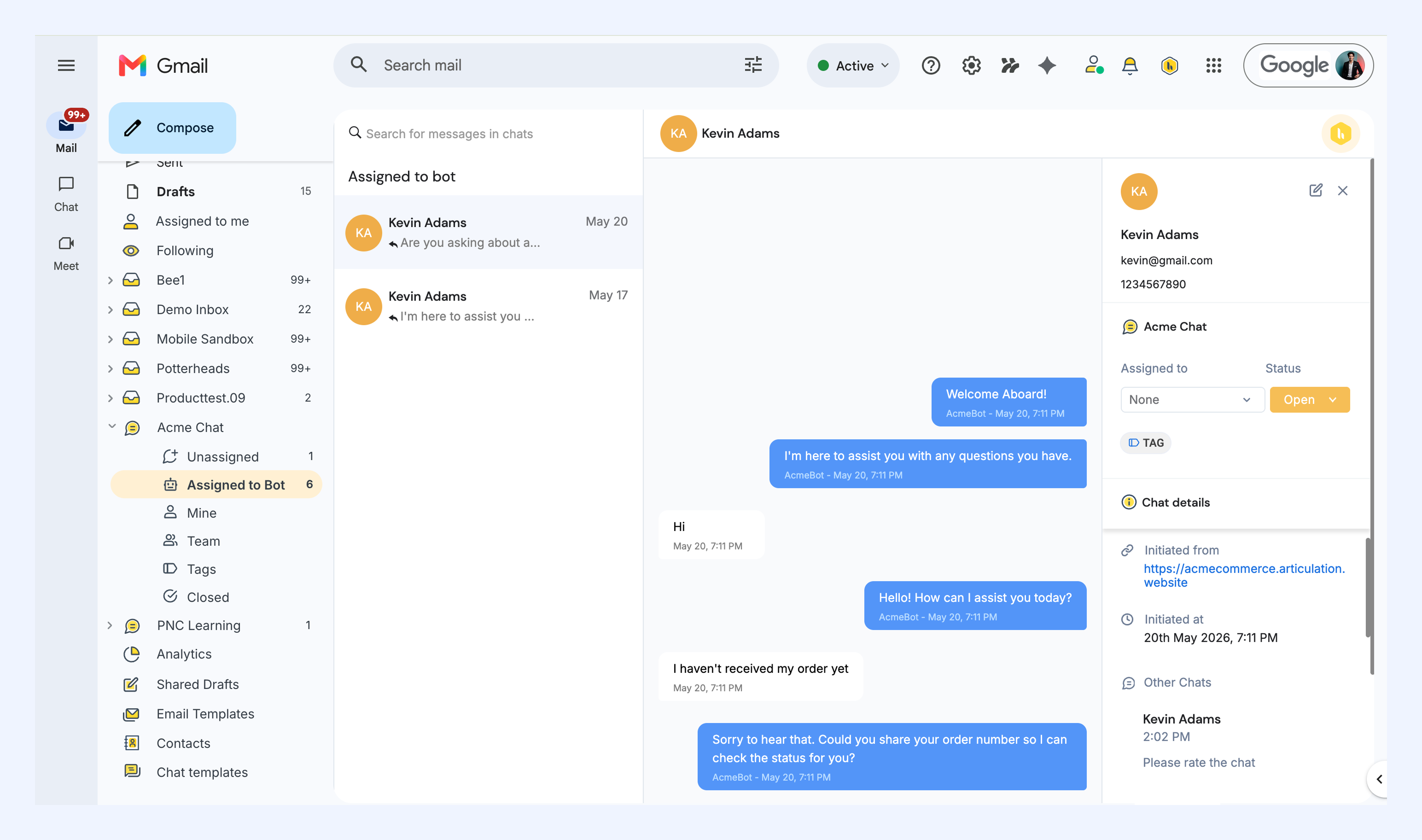
Task: Open Kevin Adams chat from May 17
Action: [488, 306]
